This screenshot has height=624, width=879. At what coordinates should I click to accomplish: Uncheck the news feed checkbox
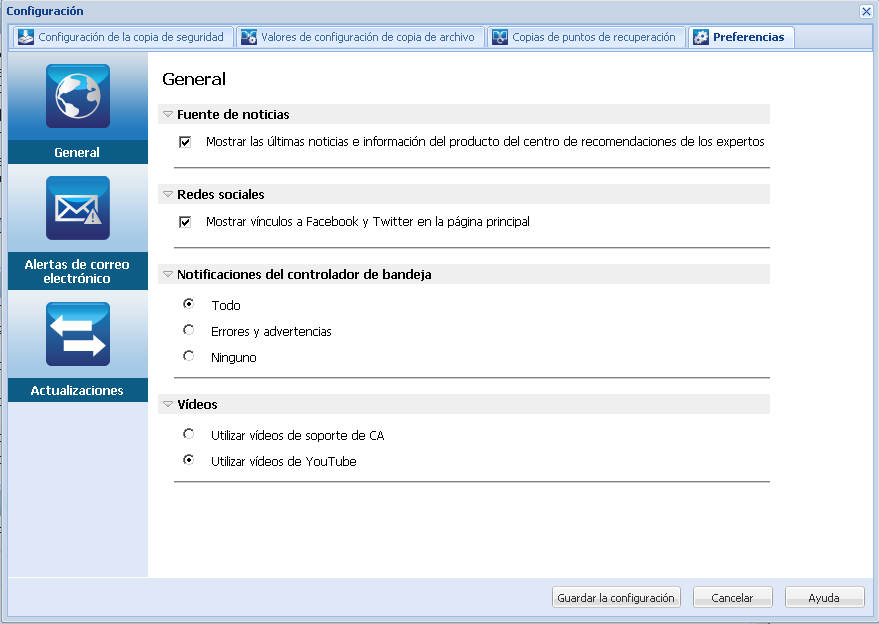(x=185, y=141)
